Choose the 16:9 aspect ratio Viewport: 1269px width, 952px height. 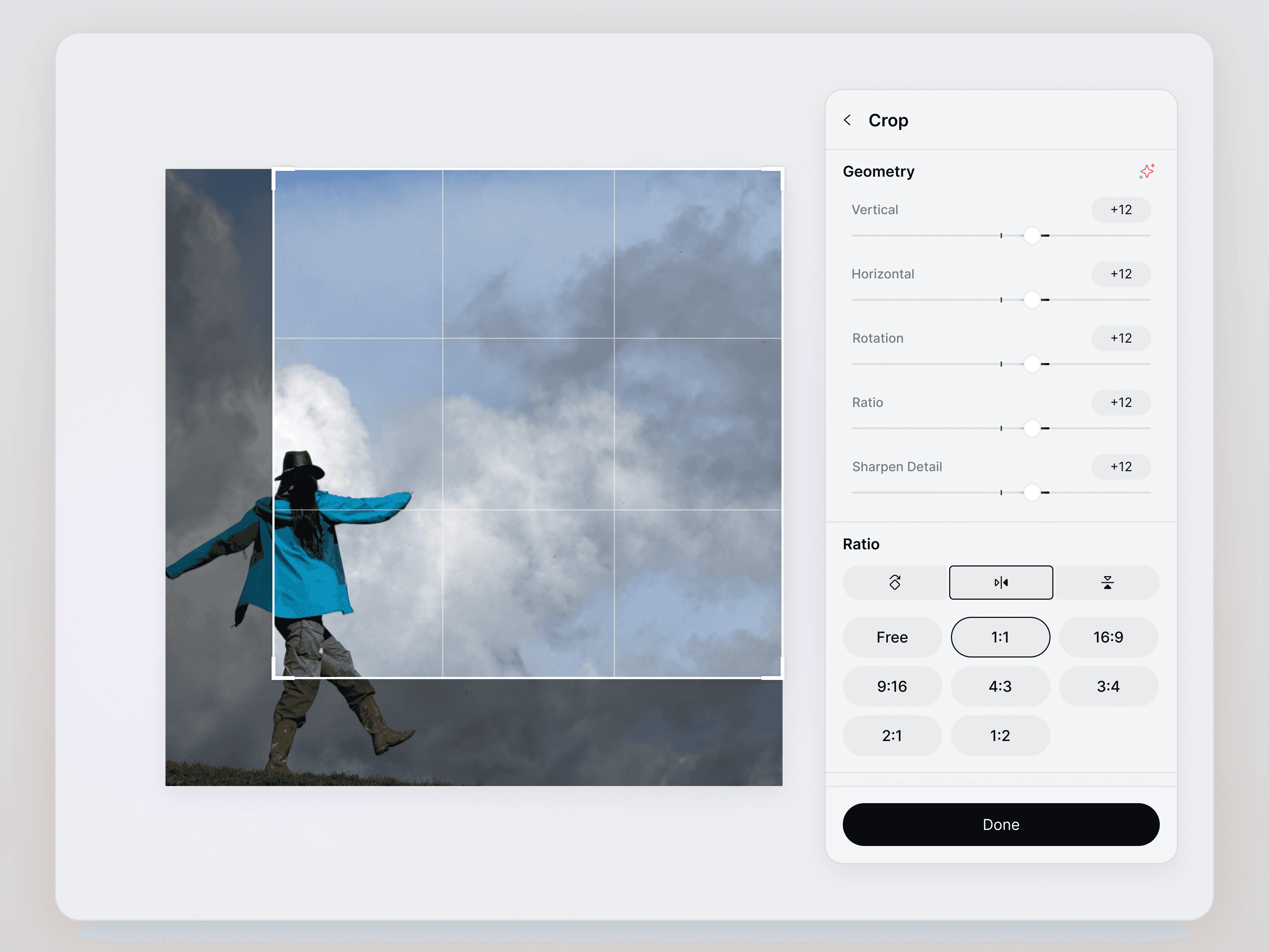pos(1108,637)
